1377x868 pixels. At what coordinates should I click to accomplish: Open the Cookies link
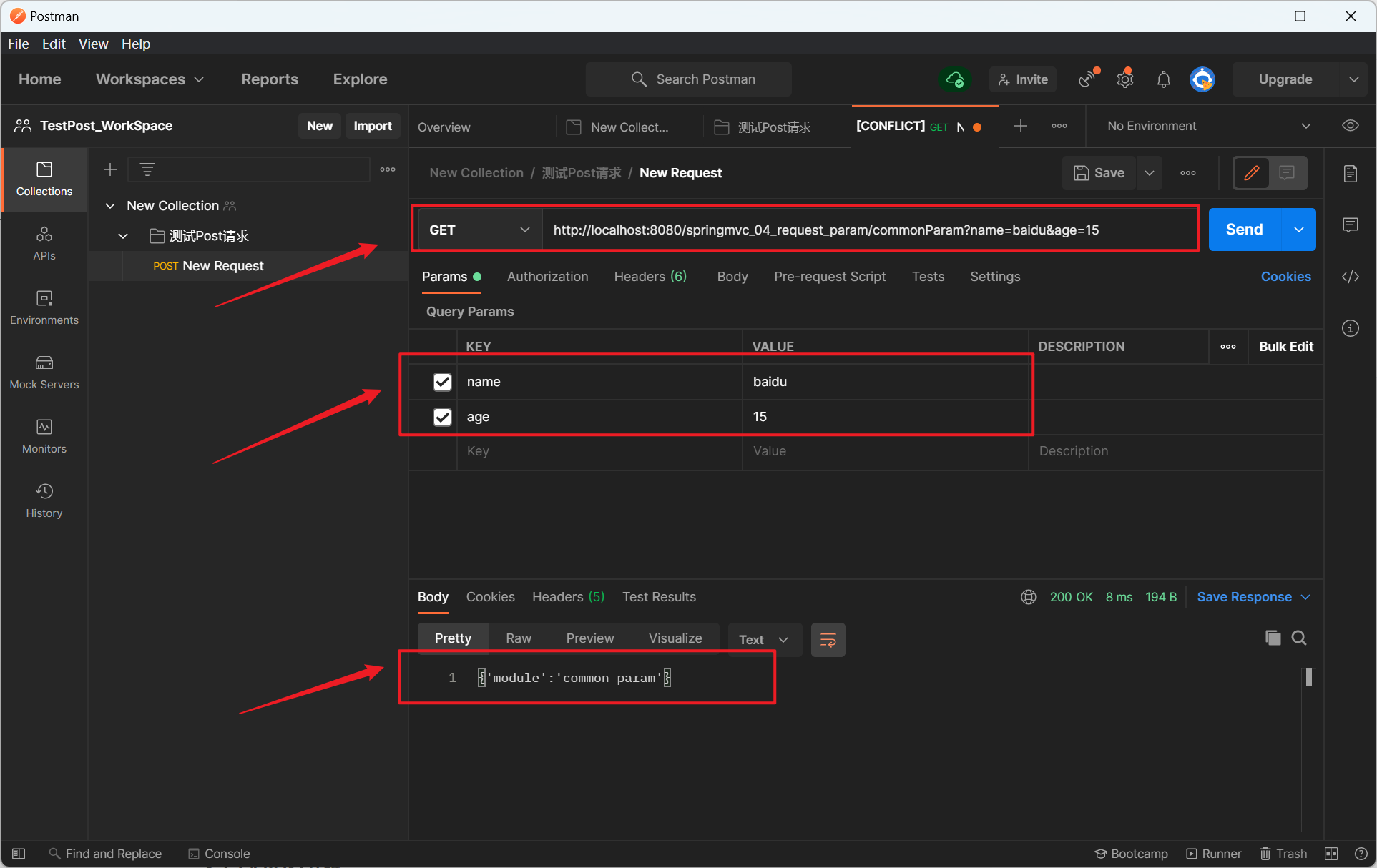[x=1285, y=277]
